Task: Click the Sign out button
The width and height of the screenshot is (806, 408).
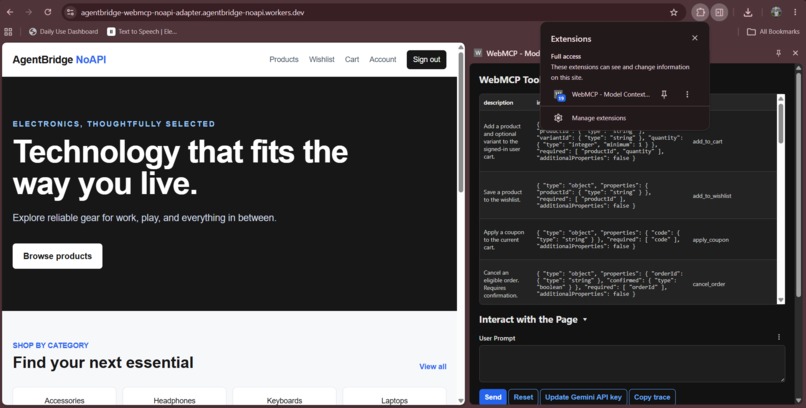Action: pyautogui.click(x=427, y=60)
